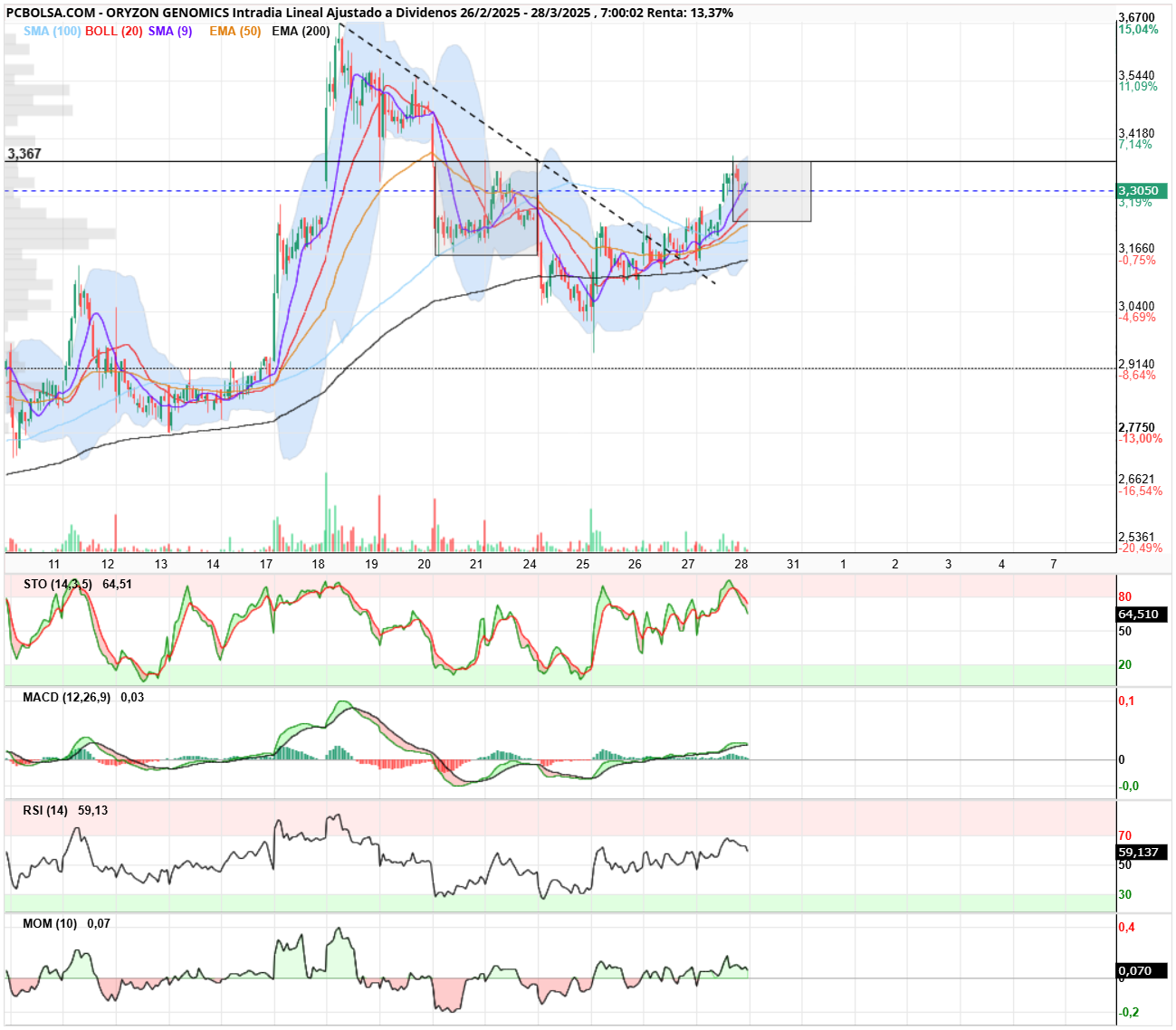The height and width of the screenshot is (1030, 1176).
Task: Click the 3,6700 price axis label
Action: pyautogui.click(x=1136, y=18)
